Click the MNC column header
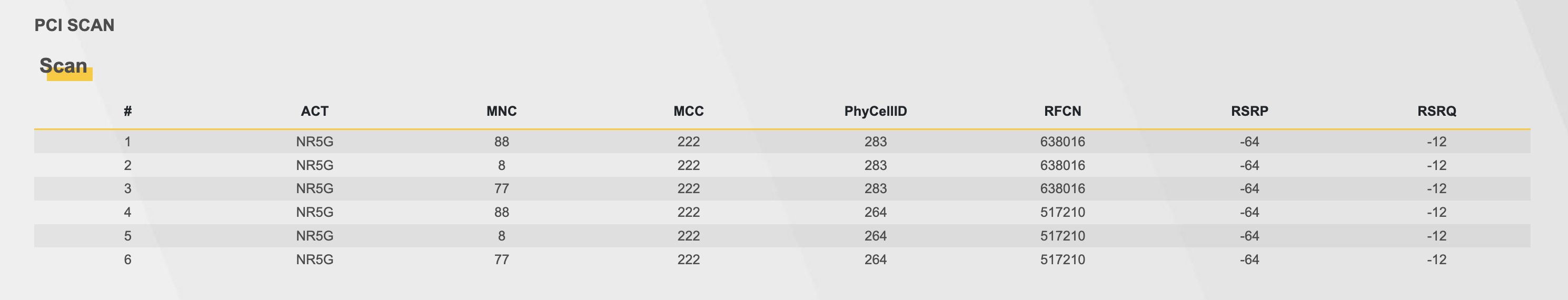Viewport: 1568px width, 300px height. pyautogui.click(x=502, y=112)
